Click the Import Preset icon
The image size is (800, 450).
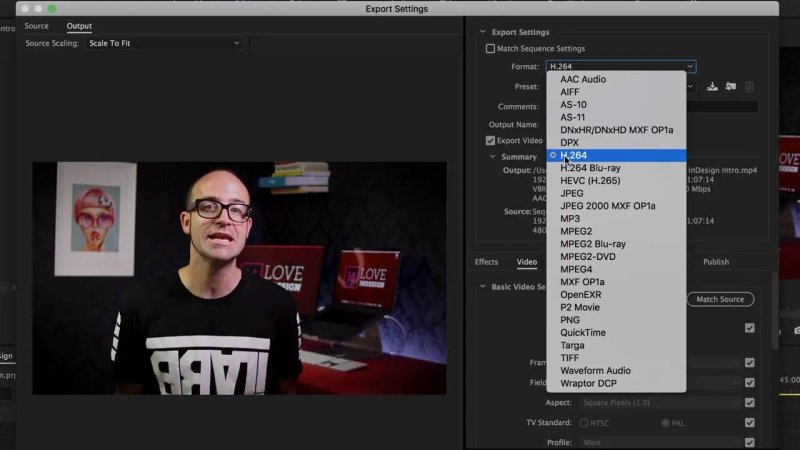731,87
